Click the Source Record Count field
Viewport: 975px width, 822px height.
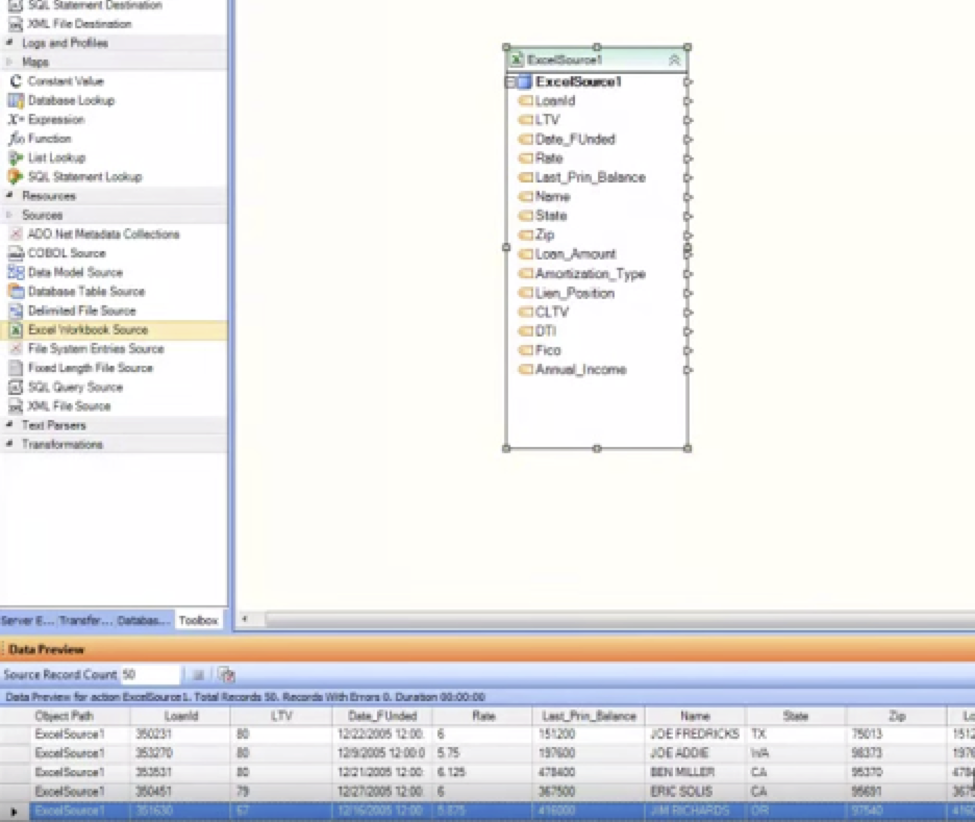point(150,675)
